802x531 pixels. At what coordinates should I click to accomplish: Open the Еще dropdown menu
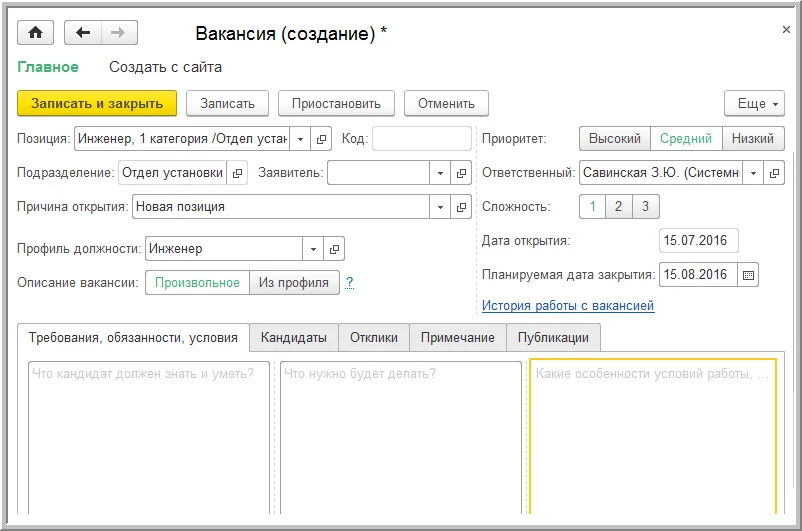point(754,103)
